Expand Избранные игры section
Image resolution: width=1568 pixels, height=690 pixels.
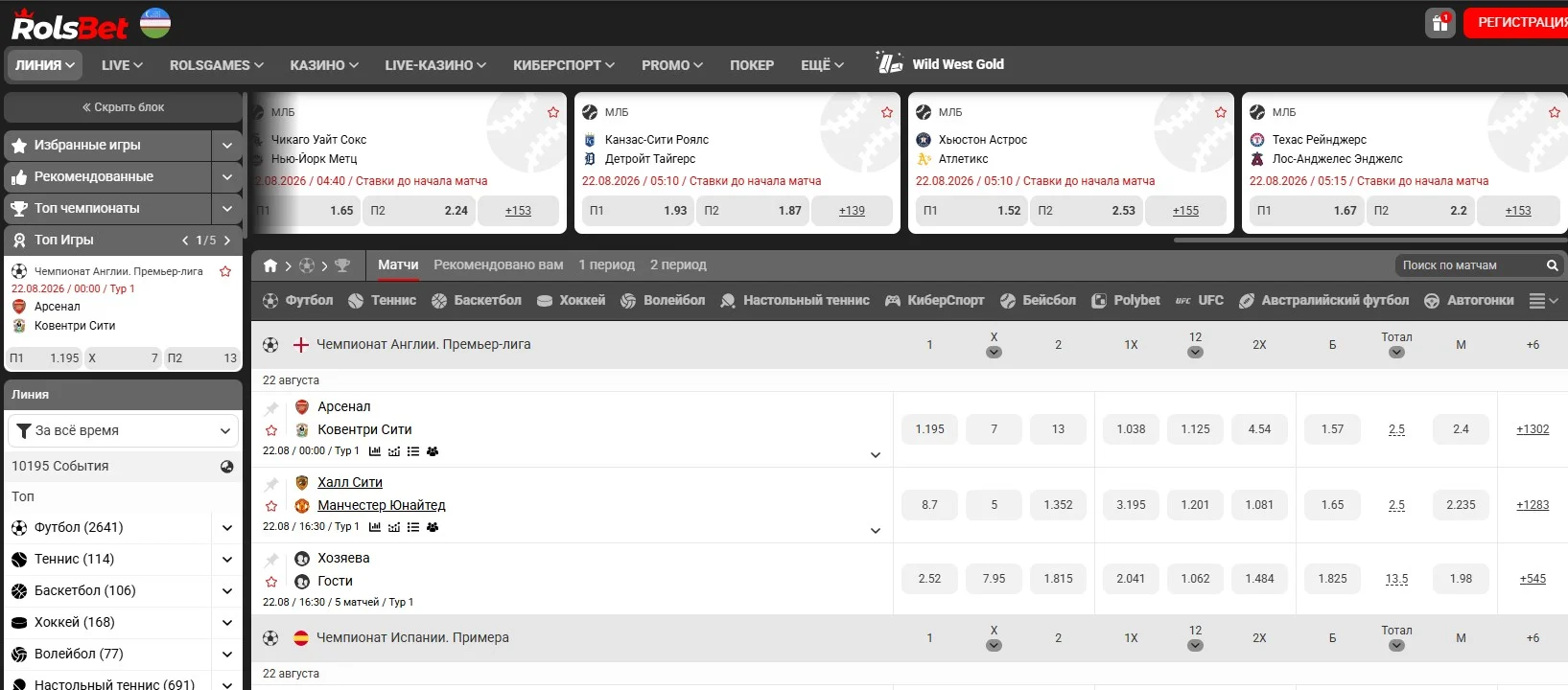(227, 146)
